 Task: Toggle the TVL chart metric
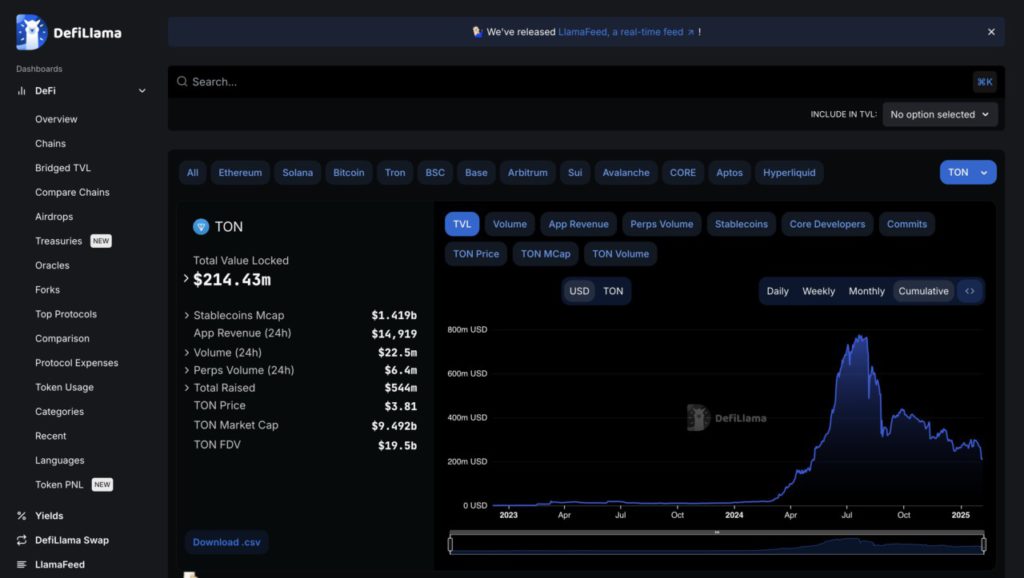click(x=462, y=224)
